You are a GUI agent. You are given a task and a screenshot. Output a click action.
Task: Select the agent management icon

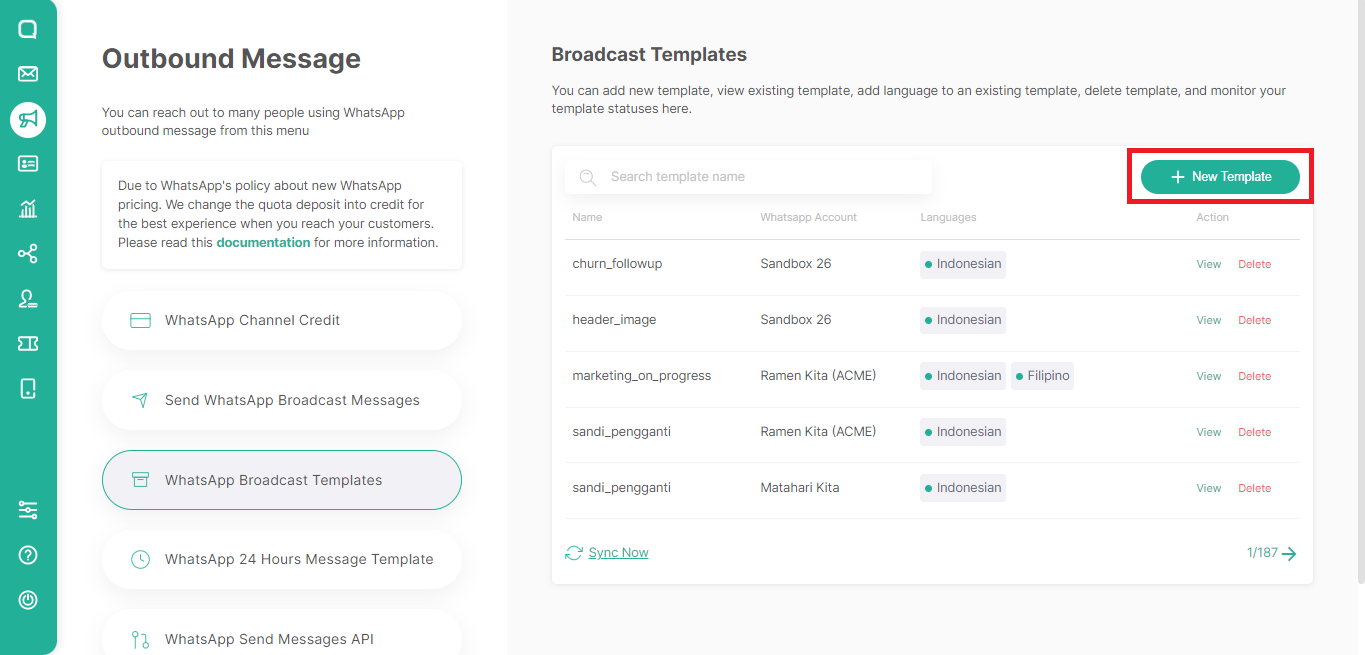(x=27, y=298)
